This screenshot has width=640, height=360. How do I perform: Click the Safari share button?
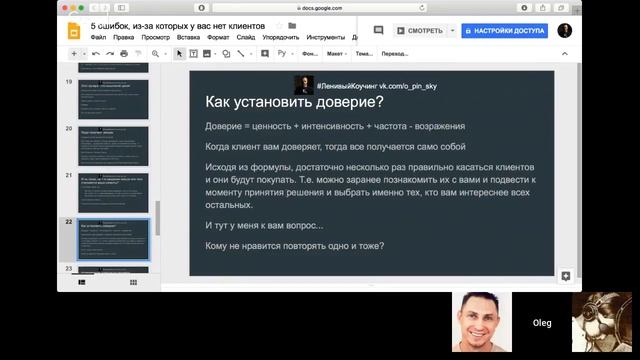coord(542,8)
